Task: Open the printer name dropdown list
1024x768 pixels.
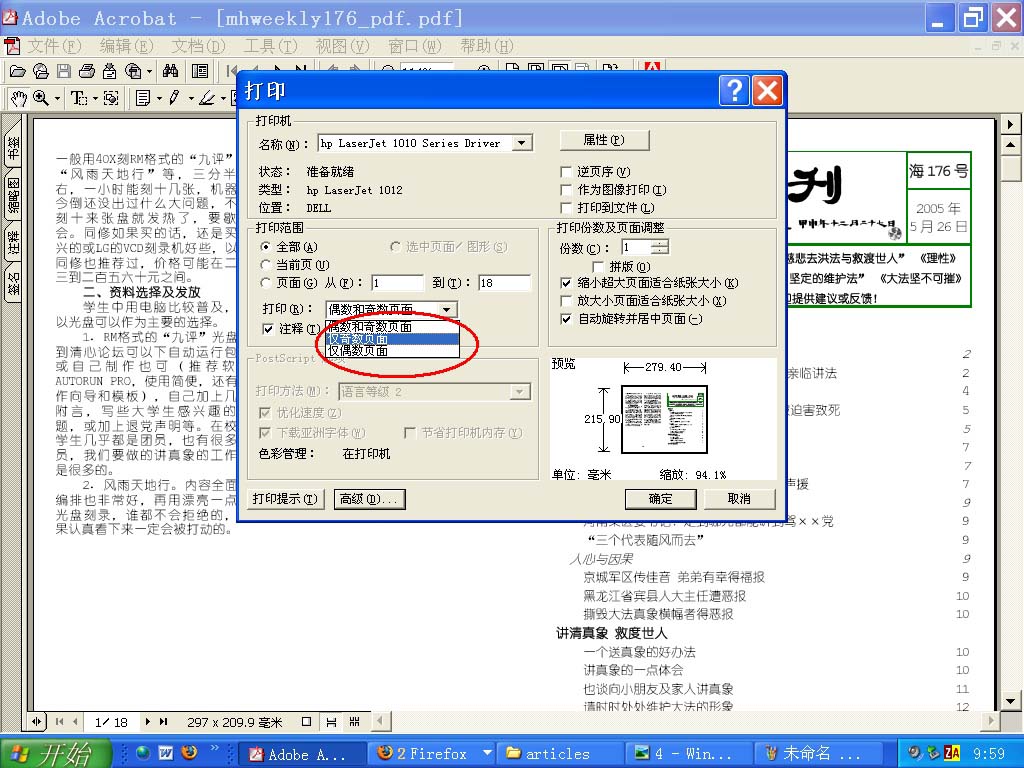Action: pos(521,143)
